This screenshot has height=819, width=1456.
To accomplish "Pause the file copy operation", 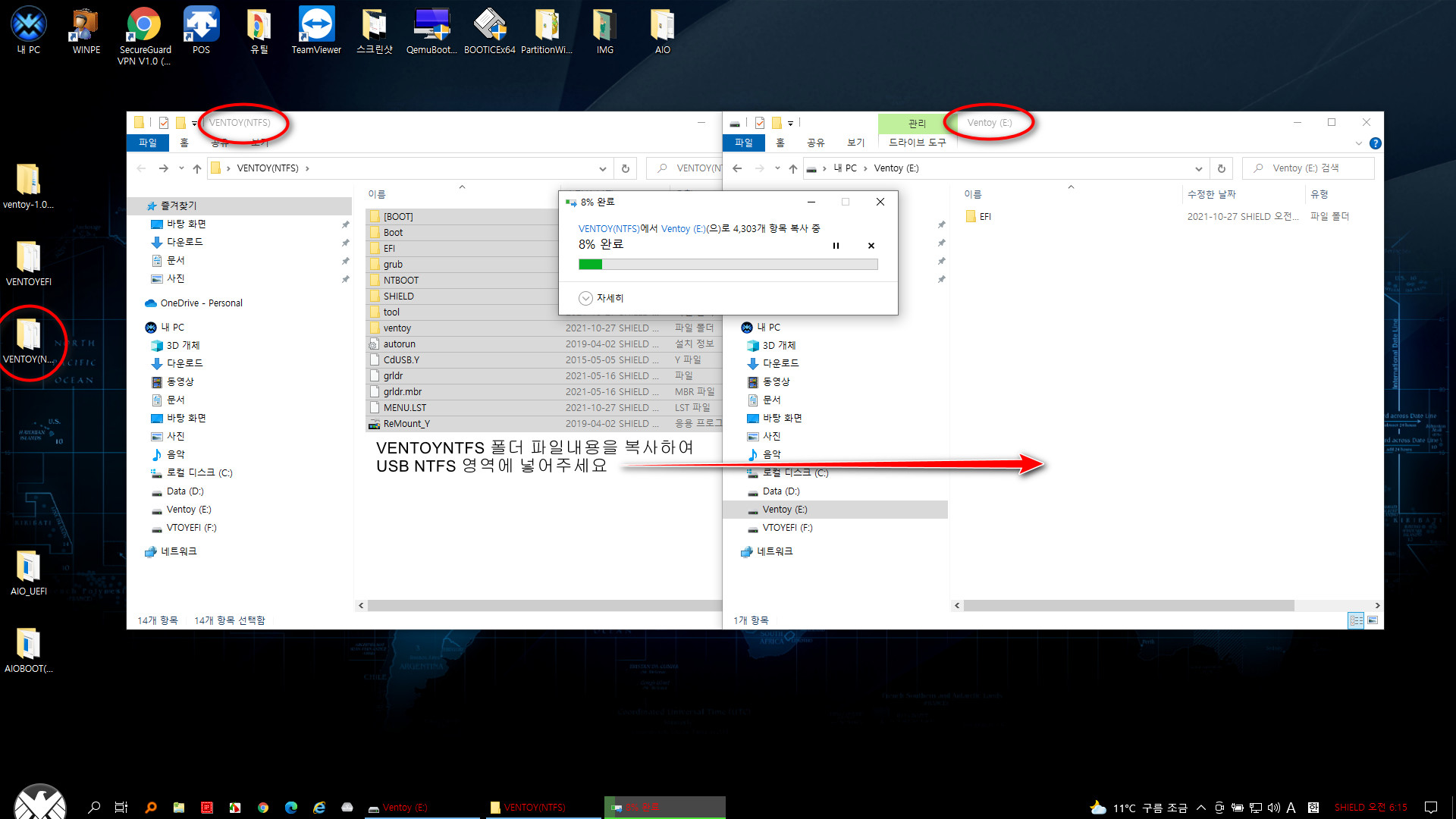I will (x=836, y=246).
